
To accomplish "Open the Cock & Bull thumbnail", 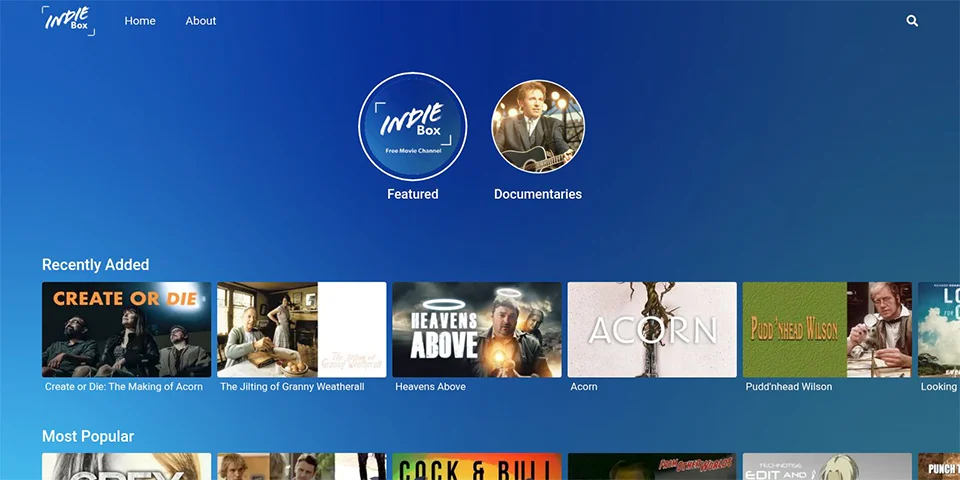I will click(477, 467).
